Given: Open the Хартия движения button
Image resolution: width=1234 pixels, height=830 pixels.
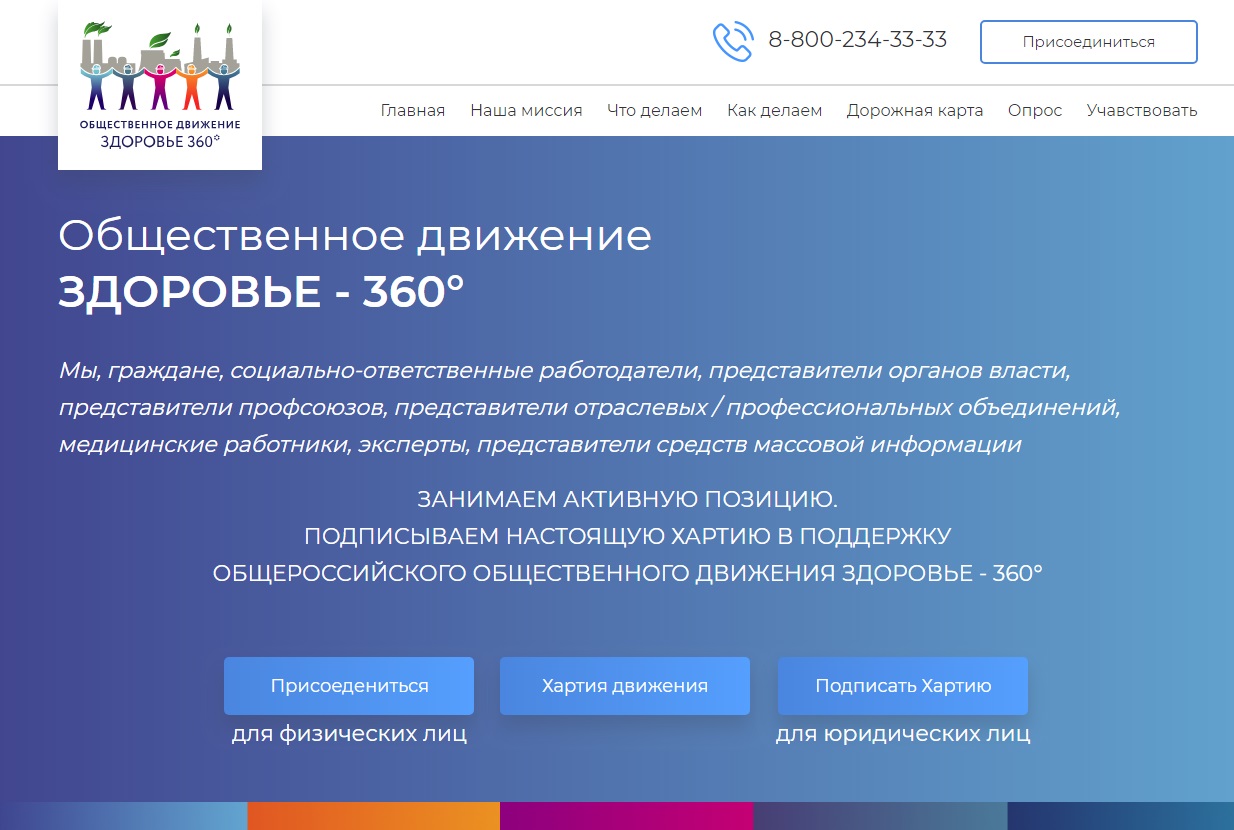Looking at the screenshot, I should coord(625,686).
